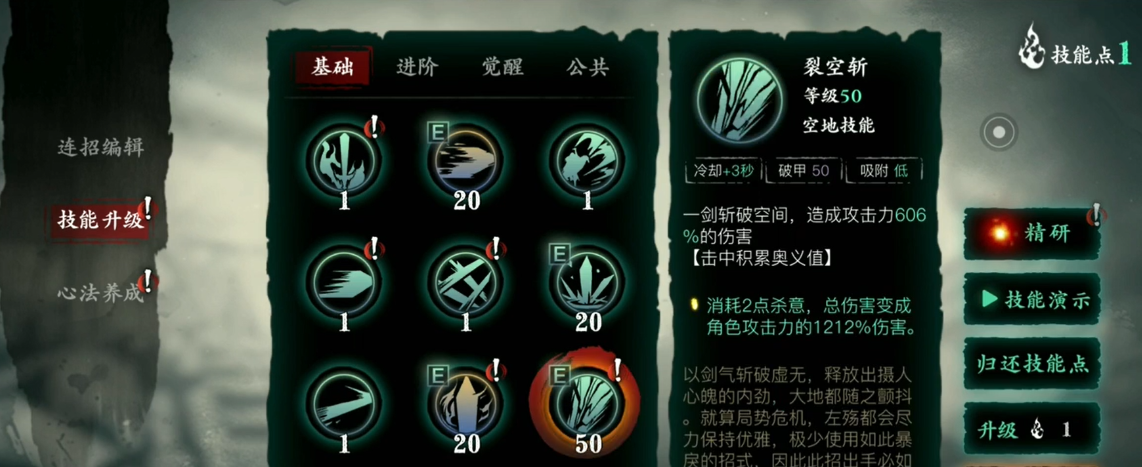Click the 归还技能点 button

coord(1032,364)
